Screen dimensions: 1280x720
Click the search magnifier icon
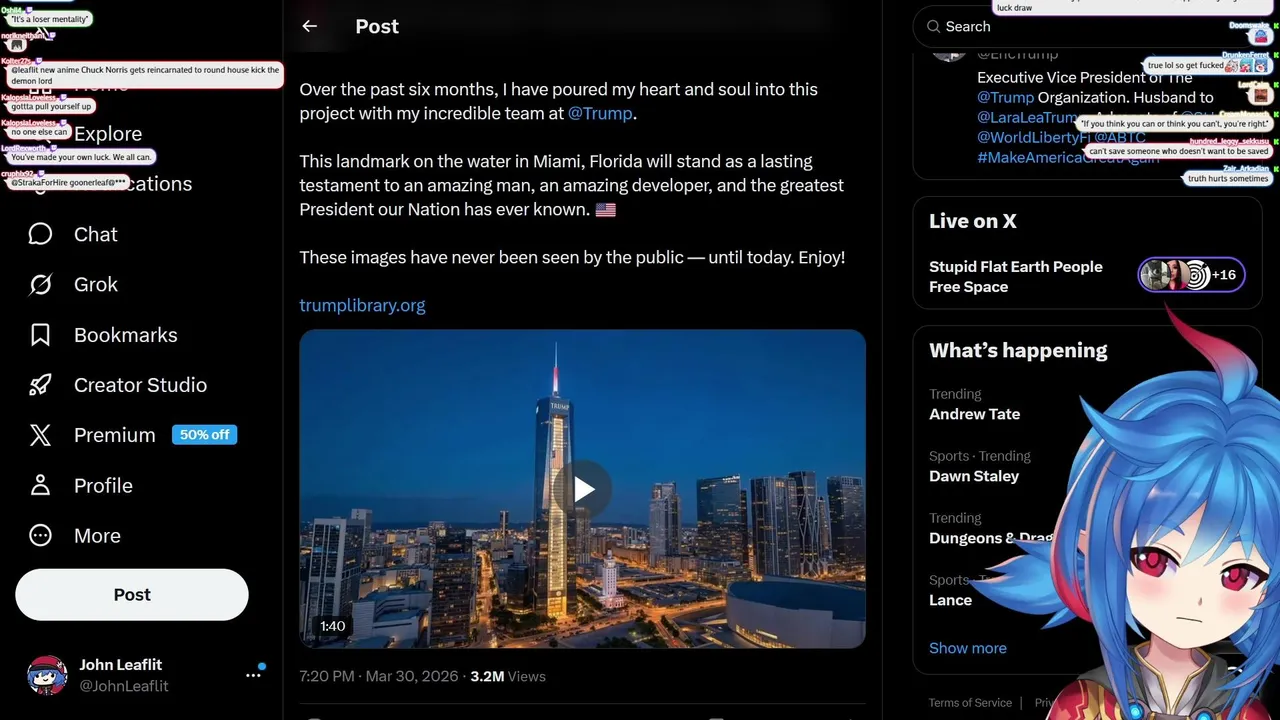pyautogui.click(x=933, y=27)
